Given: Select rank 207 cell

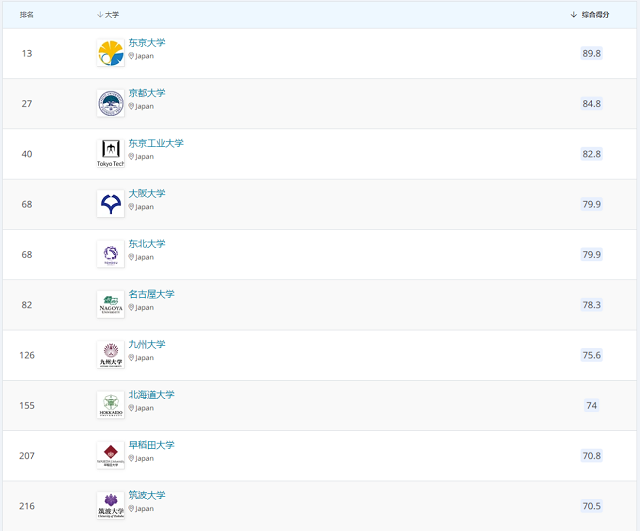Looking at the screenshot, I should 27,455.
